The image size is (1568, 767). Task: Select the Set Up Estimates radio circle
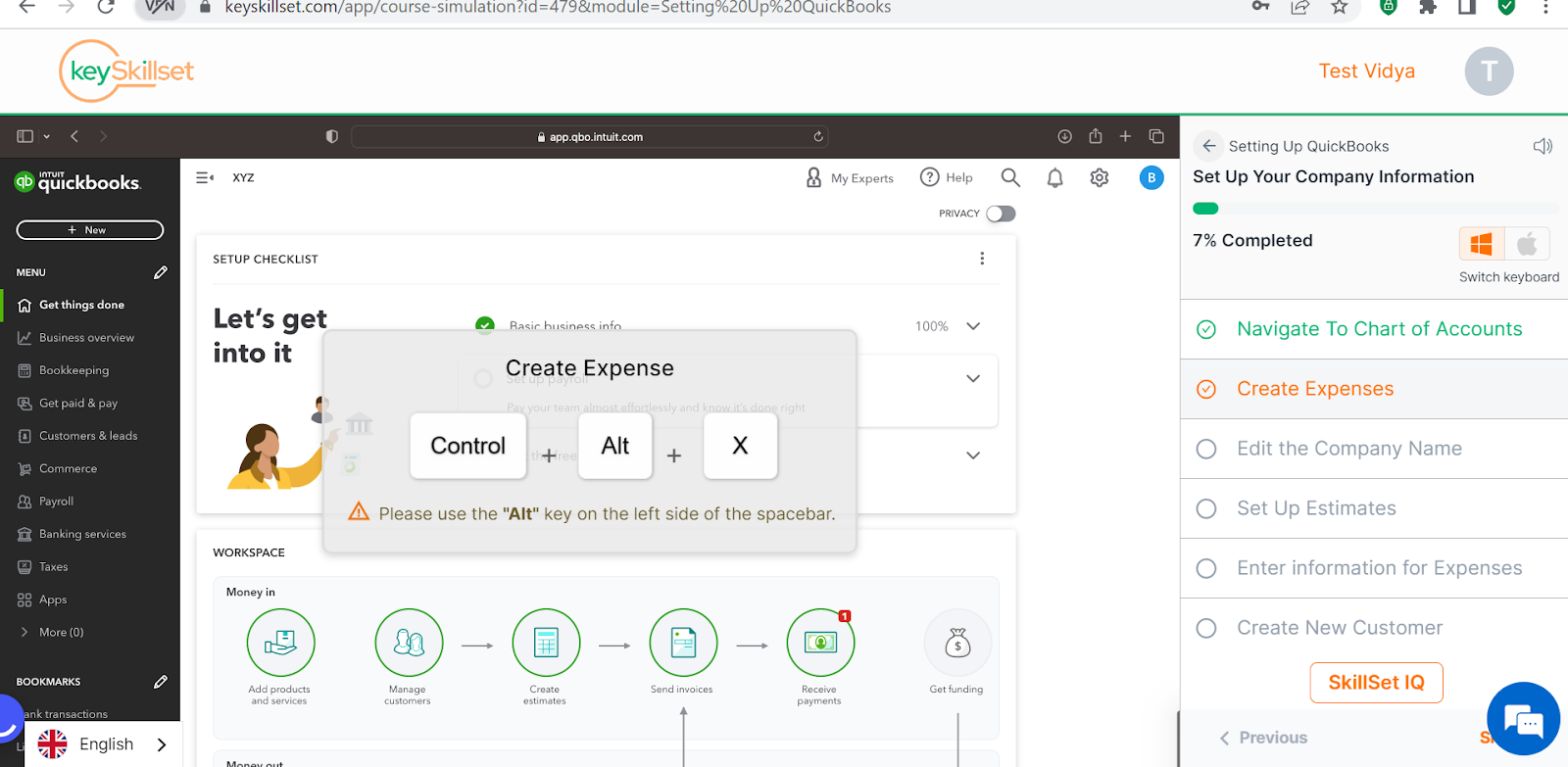[1206, 508]
